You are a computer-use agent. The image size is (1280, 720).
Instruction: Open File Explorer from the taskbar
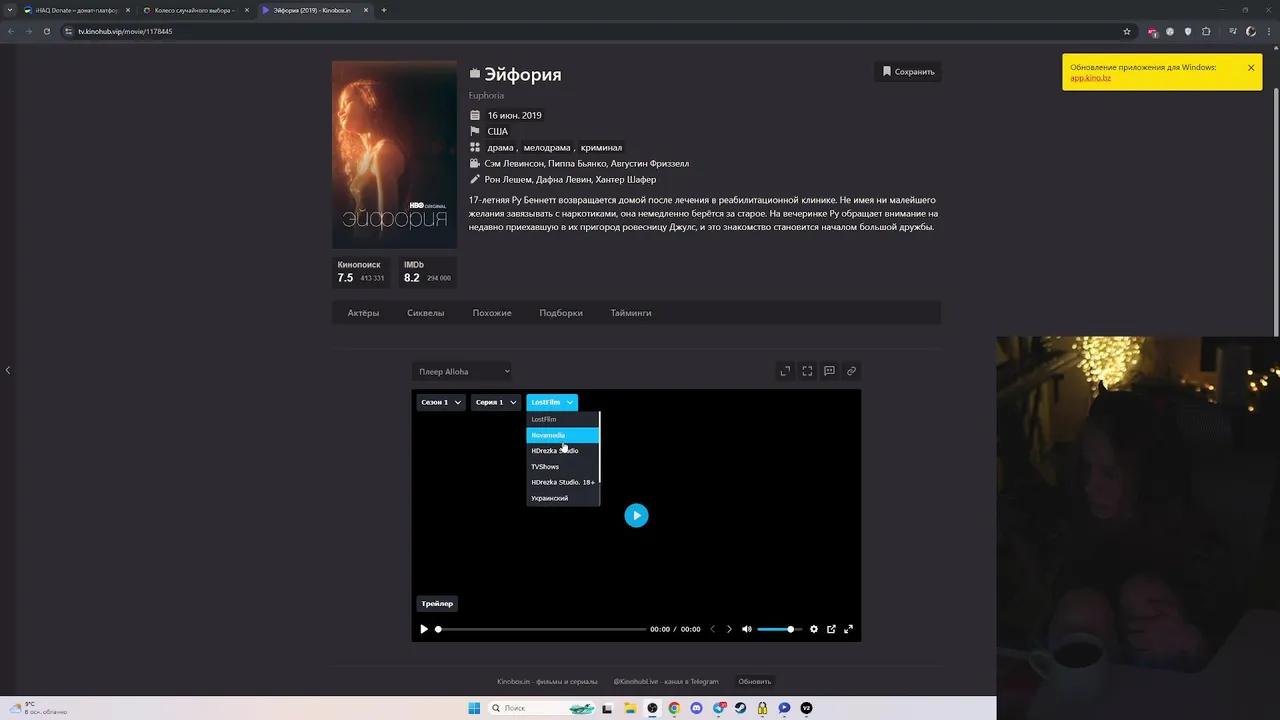630,708
